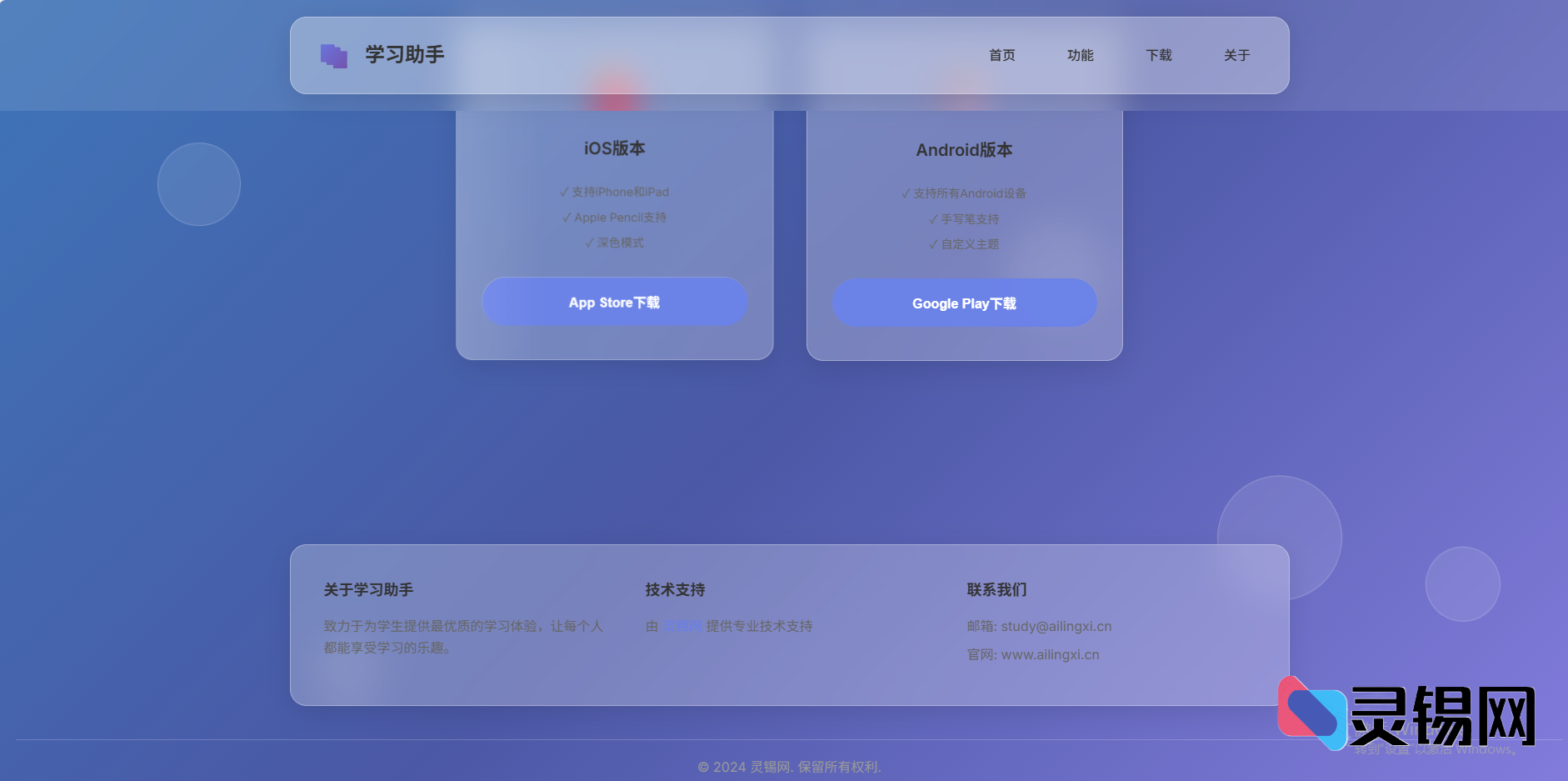Image resolution: width=1568 pixels, height=781 pixels.
Task: Click the 2024 灵锡网 copyright text
Action: coord(789,767)
